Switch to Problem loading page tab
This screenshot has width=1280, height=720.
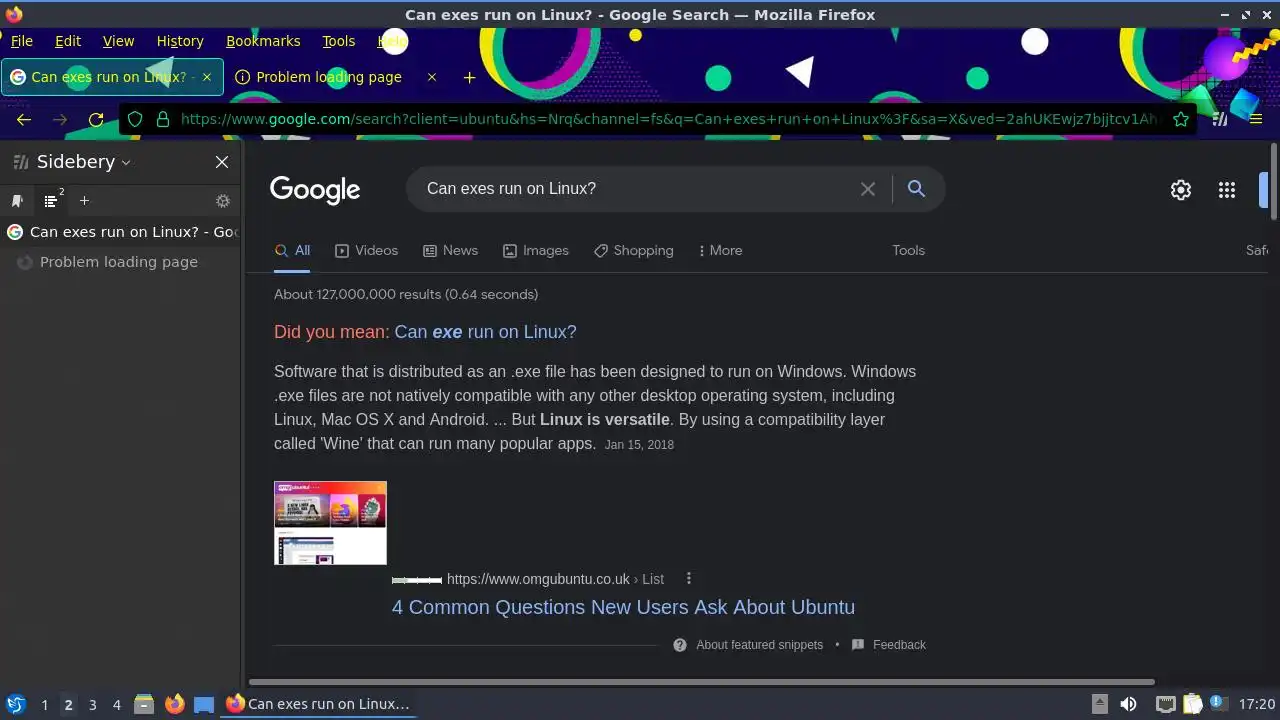point(329,77)
